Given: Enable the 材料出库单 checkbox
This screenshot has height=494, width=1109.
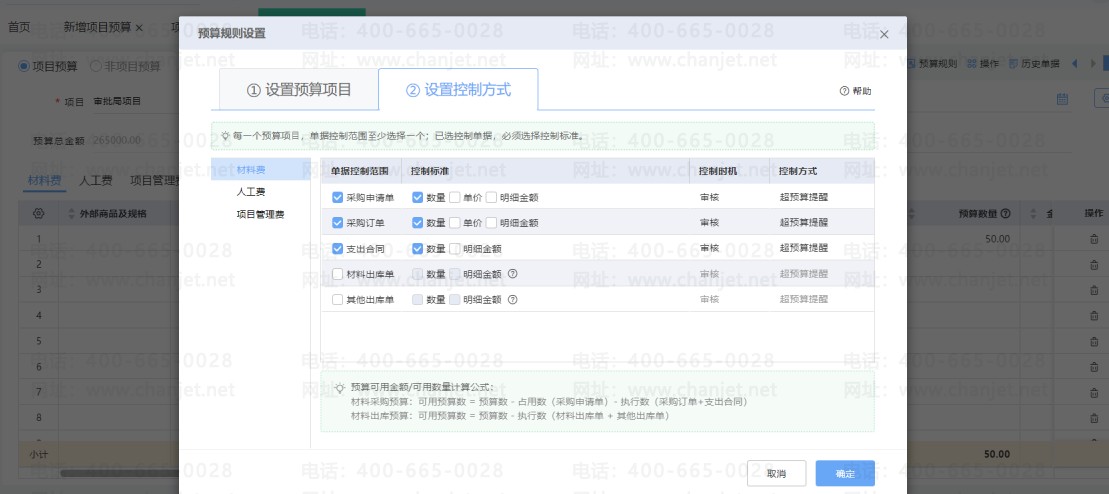Looking at the screenshot, I should coord(337,274).
